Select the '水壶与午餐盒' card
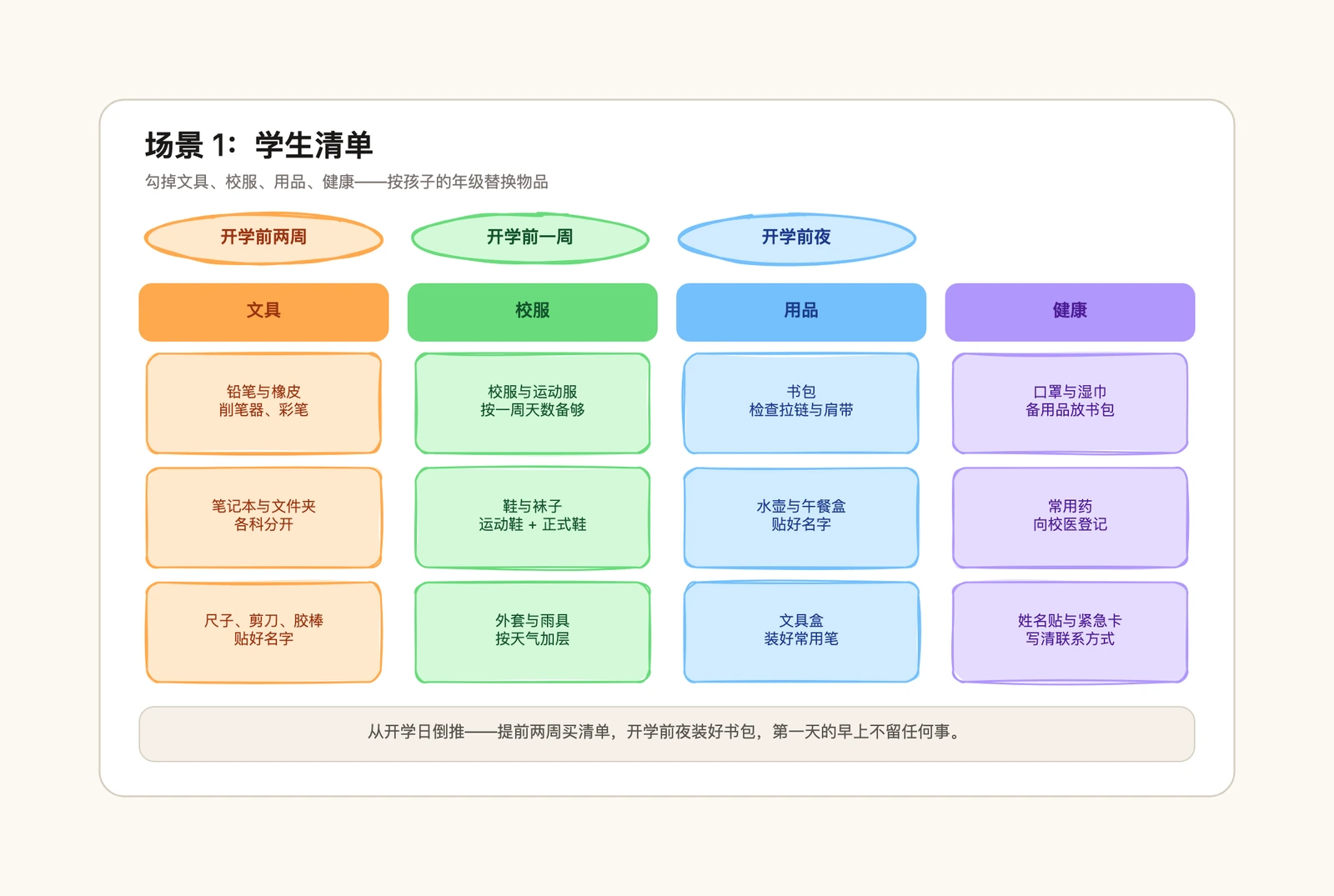The height and width of the screenshot is (896, 1334). tap(801, 517)
